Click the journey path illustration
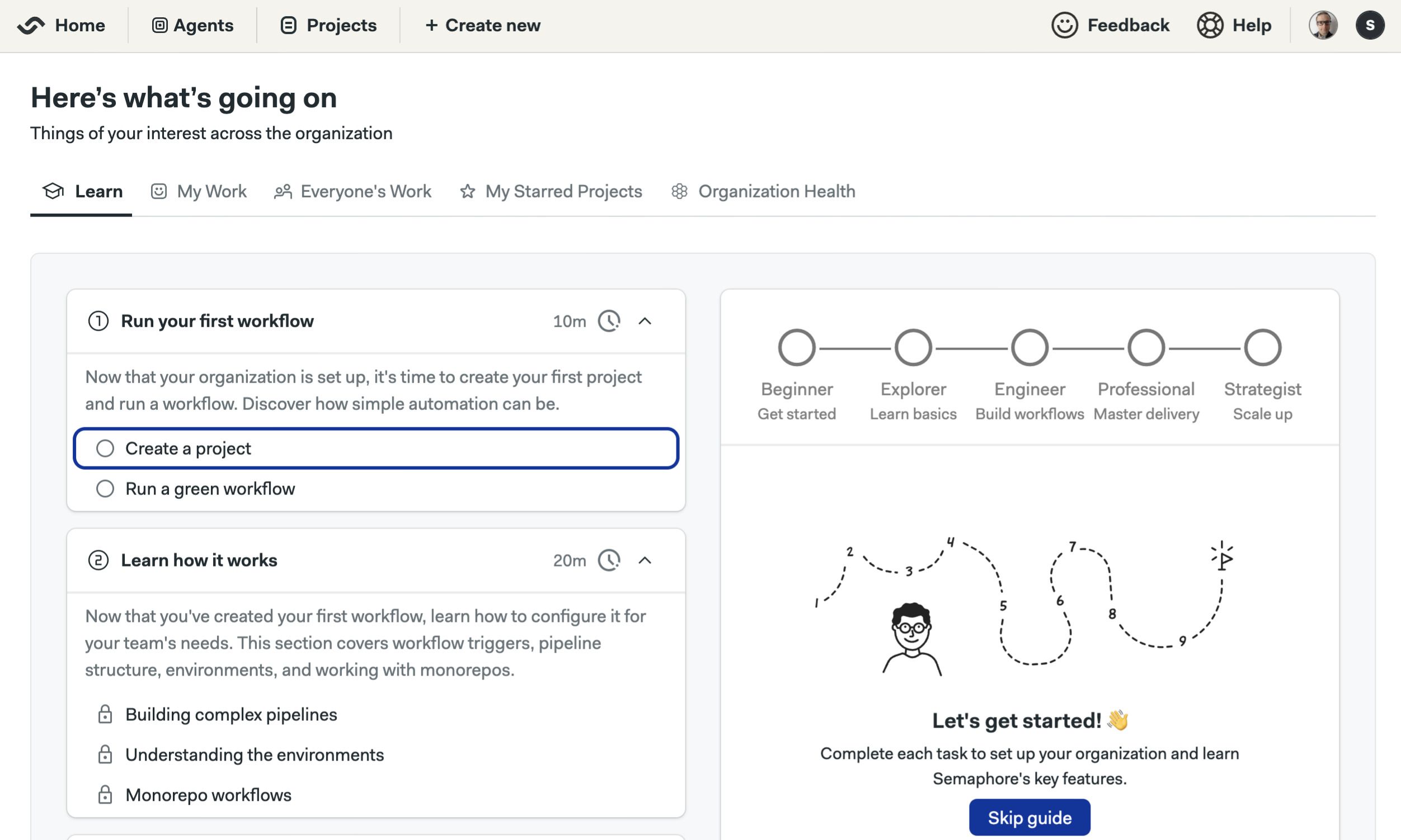This screenshot has height=840, width=1401. [x=1024, y=606]
